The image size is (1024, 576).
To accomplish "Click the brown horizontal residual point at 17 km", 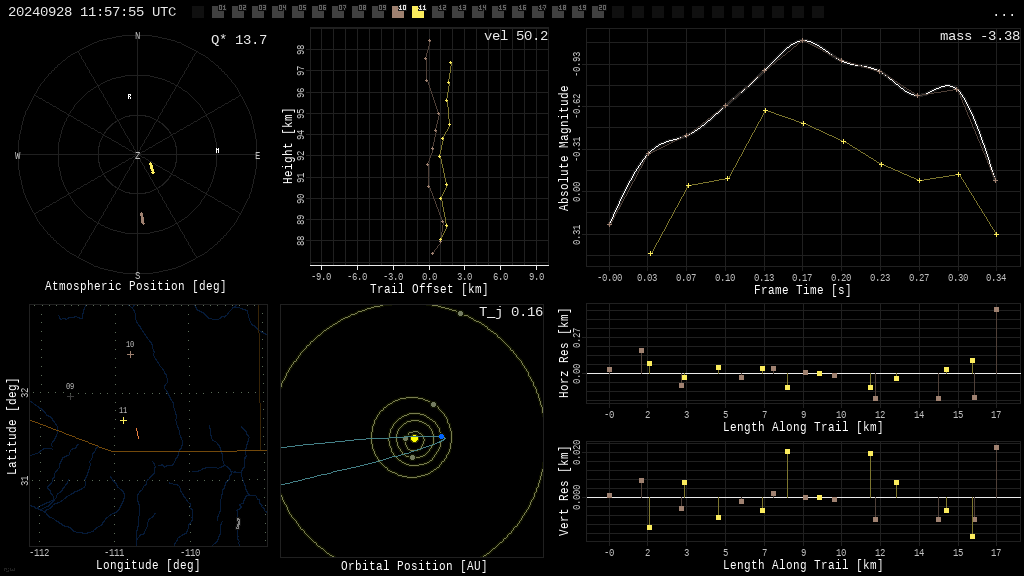I will 996,310.
